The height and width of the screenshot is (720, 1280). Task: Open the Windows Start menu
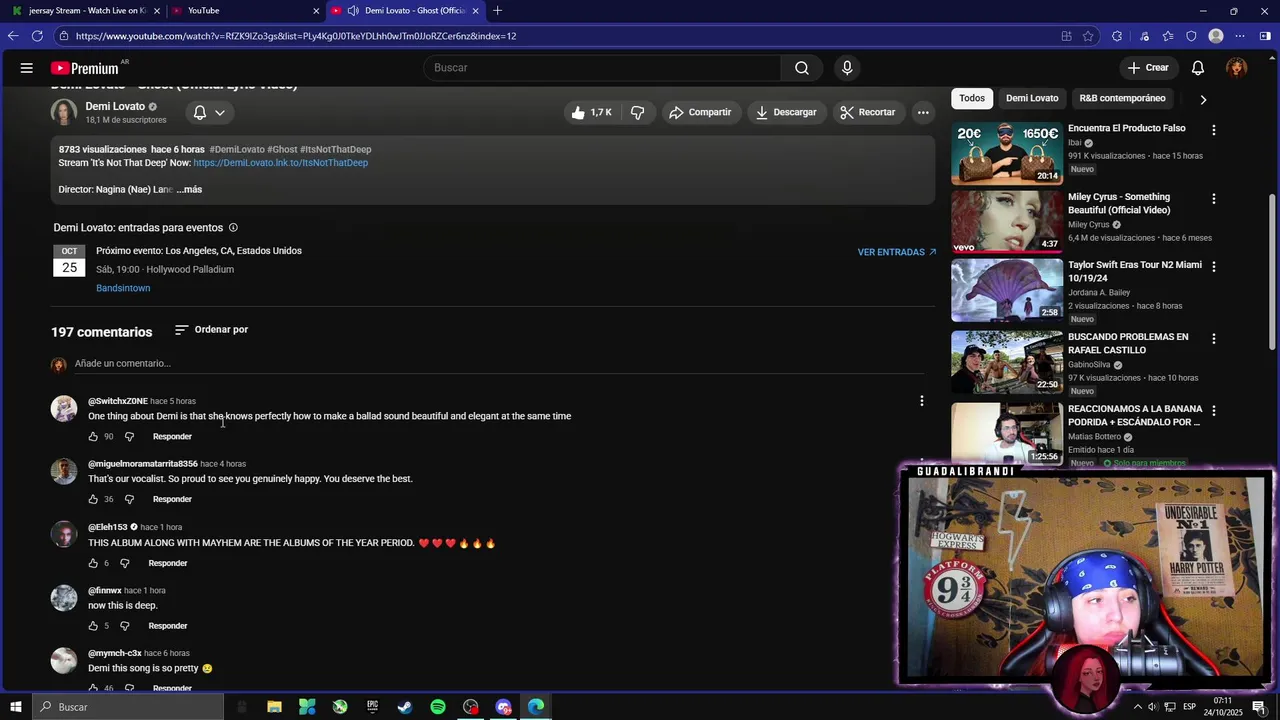coord(16,707)
